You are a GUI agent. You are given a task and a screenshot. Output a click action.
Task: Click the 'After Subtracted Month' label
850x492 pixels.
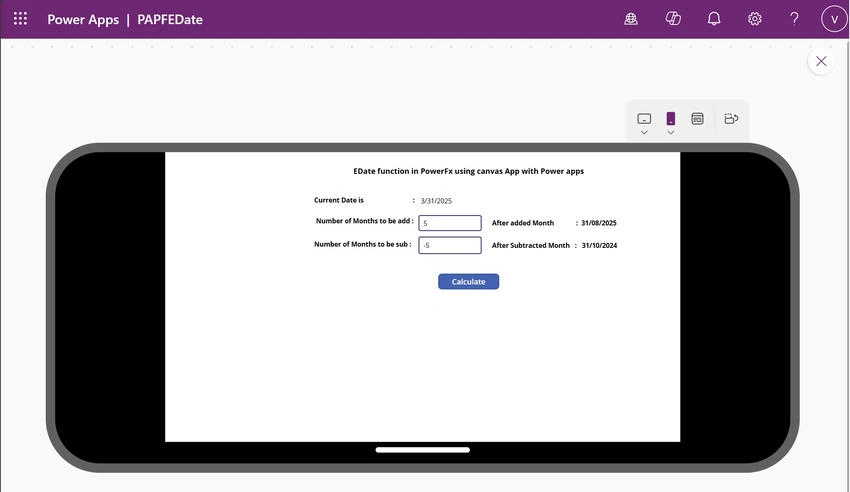pos(531,245)
